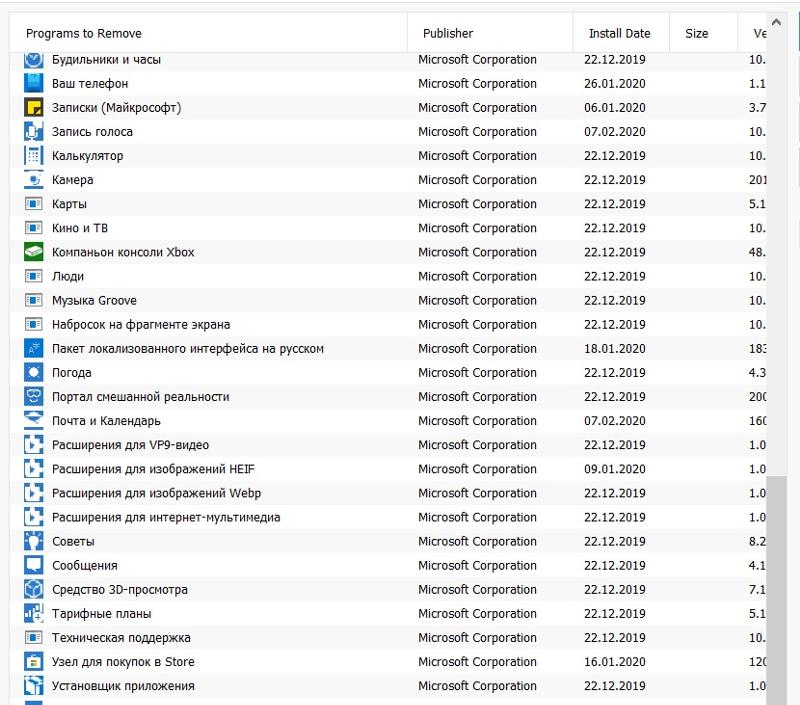This screenshot has width=800, height=705.
Task: Click the Size column header
Action: [x=697, y=34]
